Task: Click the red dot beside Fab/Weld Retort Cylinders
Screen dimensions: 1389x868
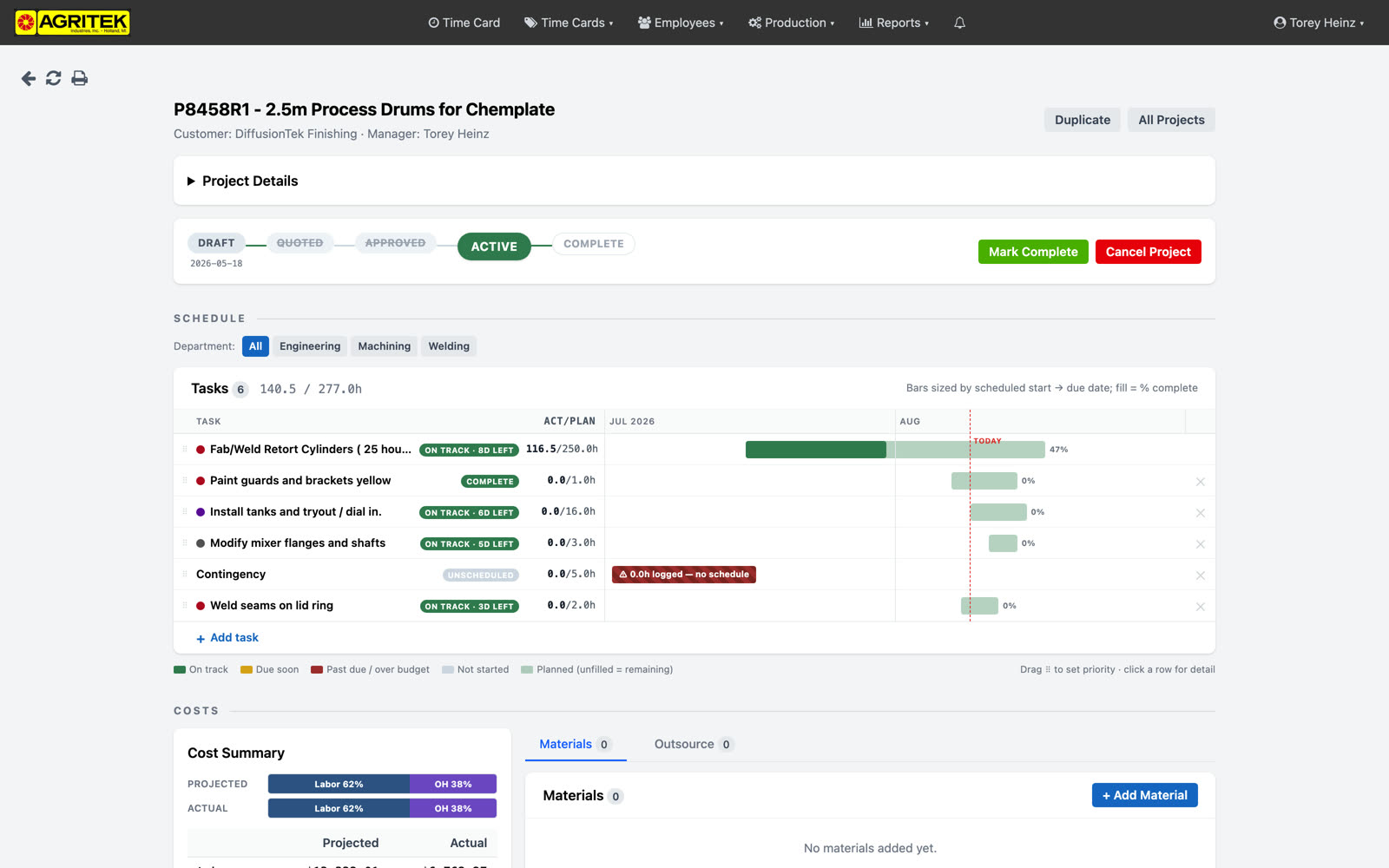Action: point(201,450)
